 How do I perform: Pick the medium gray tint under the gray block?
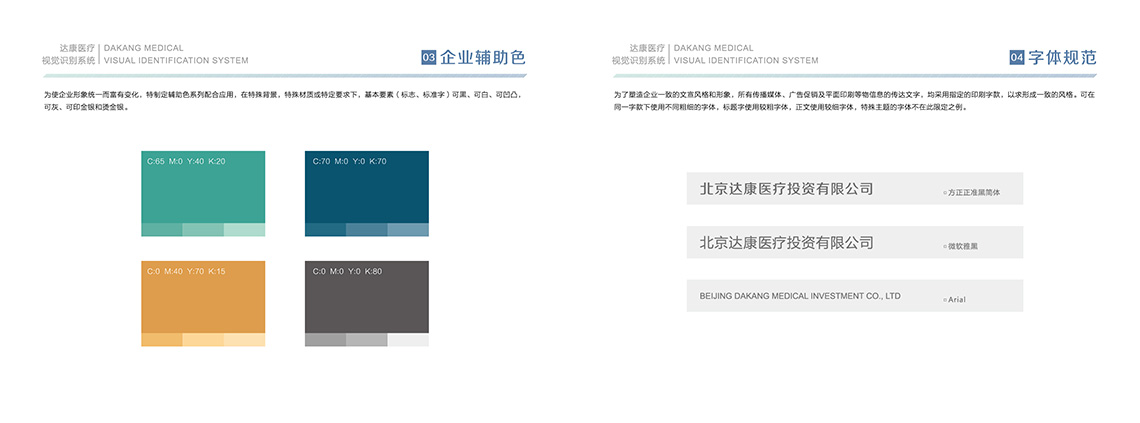325,339
